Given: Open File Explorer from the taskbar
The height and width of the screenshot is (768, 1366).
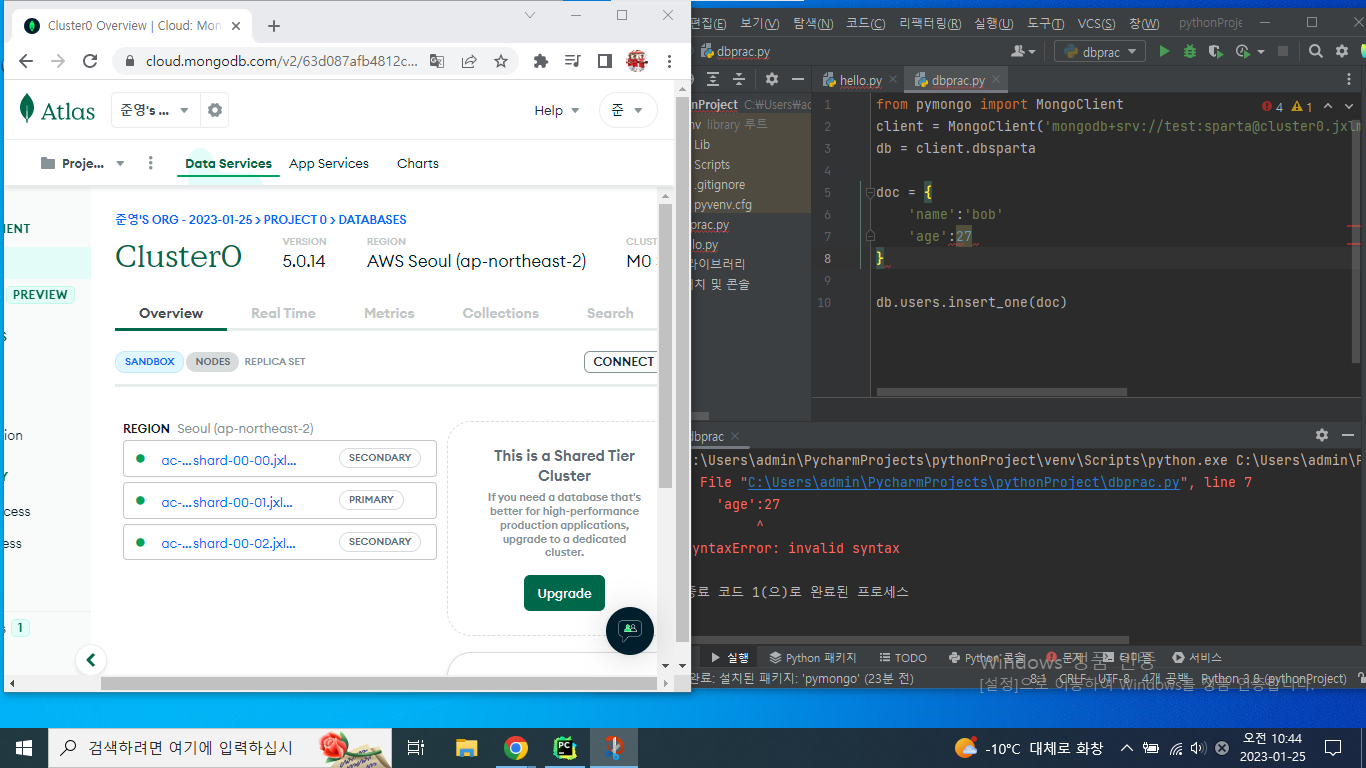Looking at the screenshot, I should [x=466, y=748].
